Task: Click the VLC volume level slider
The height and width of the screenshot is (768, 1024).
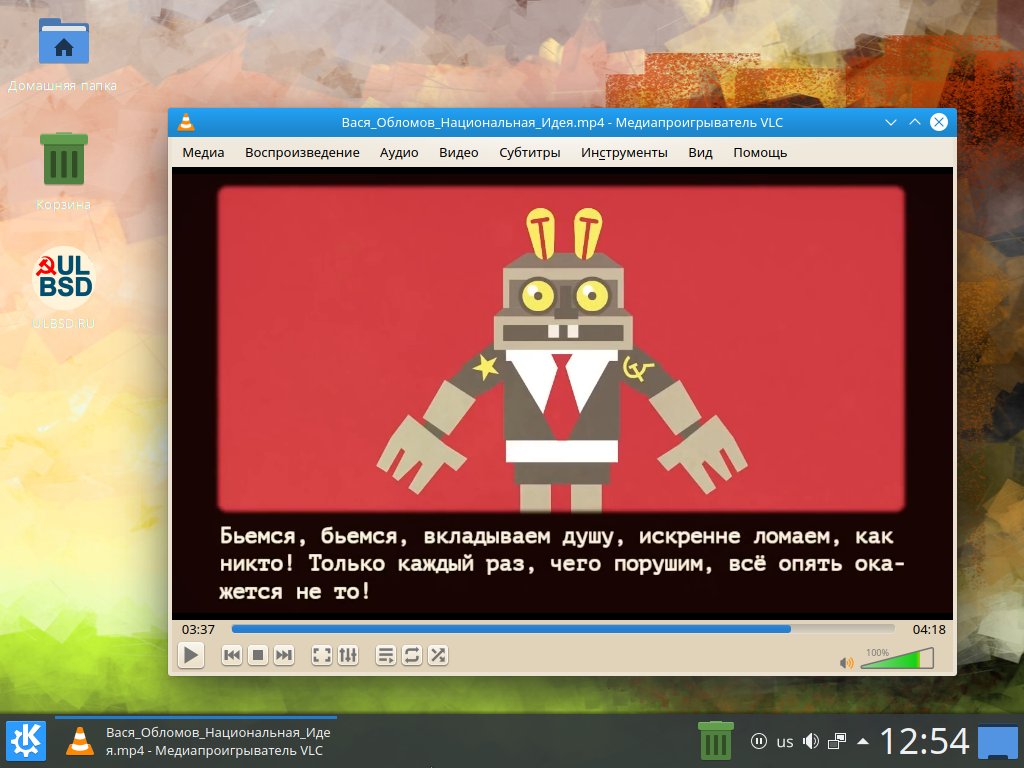Action: [896, 660]
